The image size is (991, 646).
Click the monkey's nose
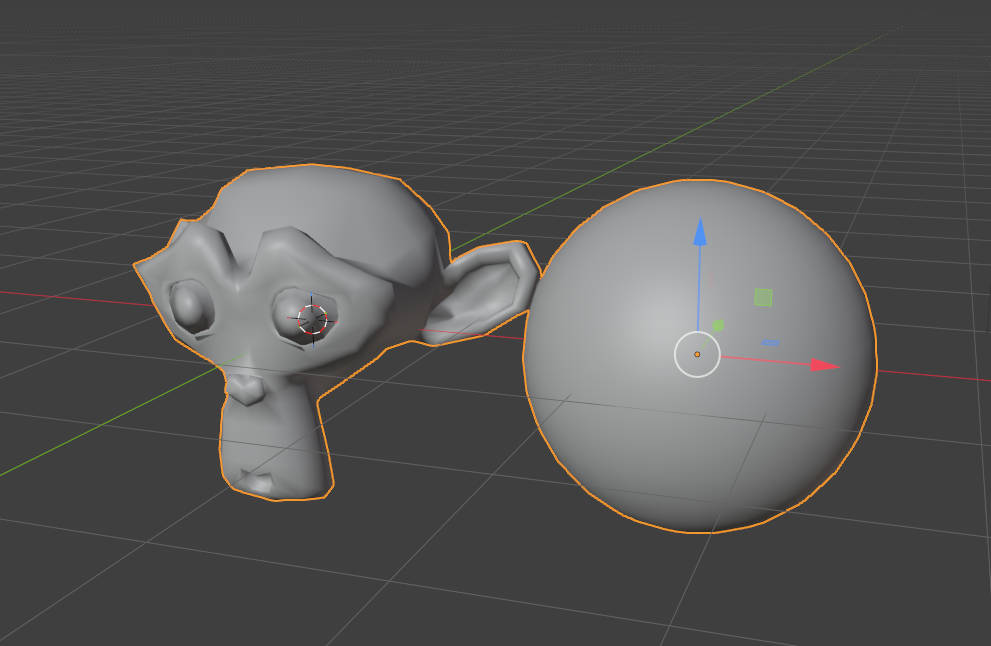[x=245, y=389]
